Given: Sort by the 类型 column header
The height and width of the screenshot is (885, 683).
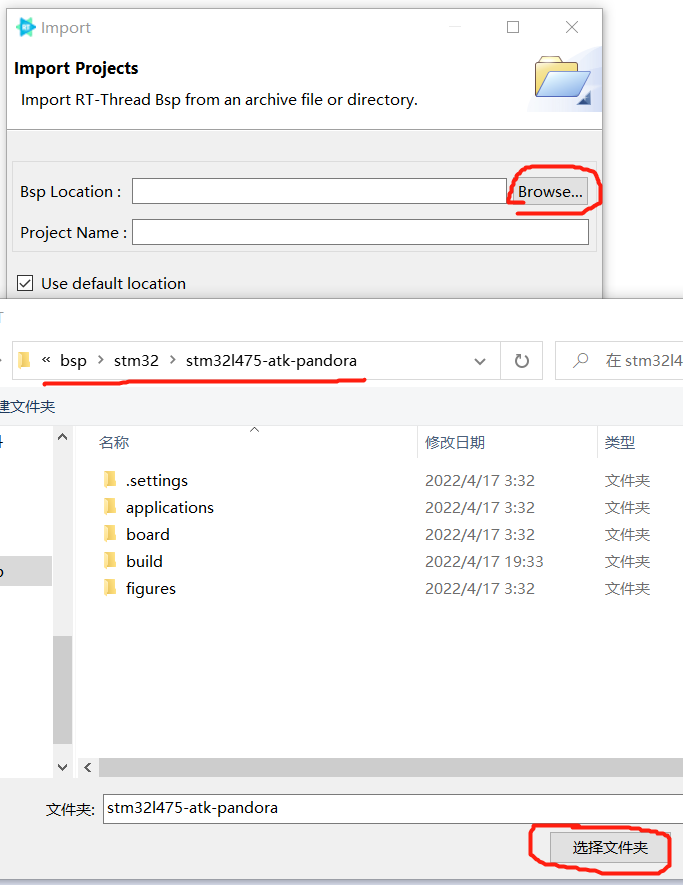Looking at the screenshot, I should click(619, 442).
